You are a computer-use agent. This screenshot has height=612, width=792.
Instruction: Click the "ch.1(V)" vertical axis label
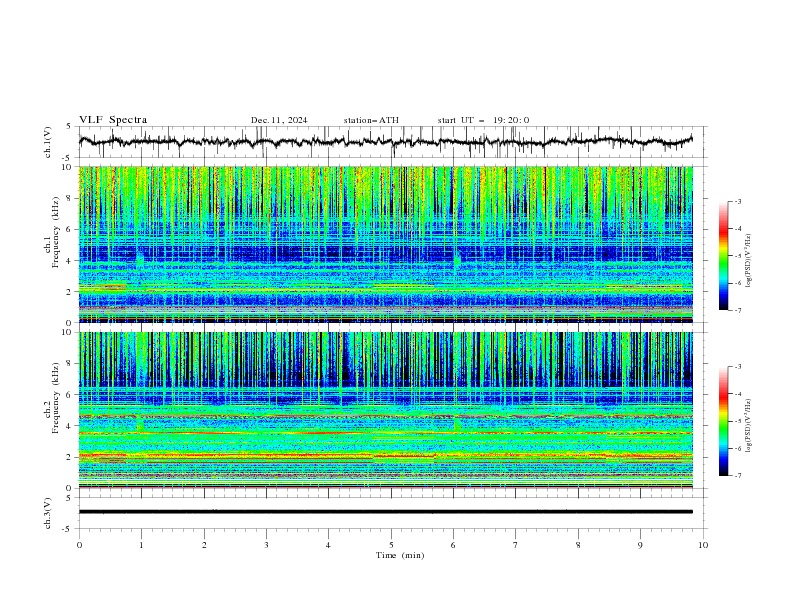click(x=48, y=142)
